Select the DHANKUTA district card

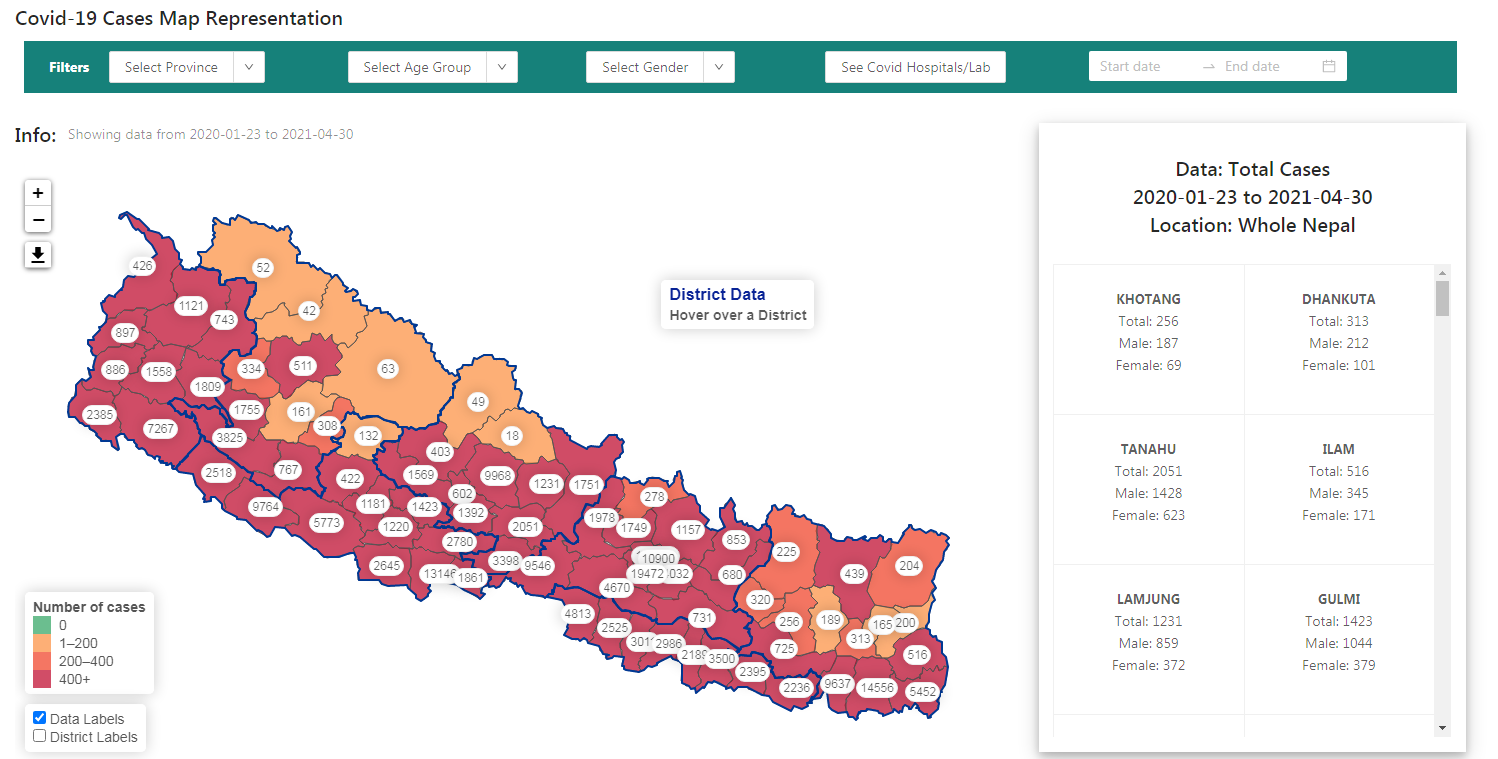[1339, 339]
